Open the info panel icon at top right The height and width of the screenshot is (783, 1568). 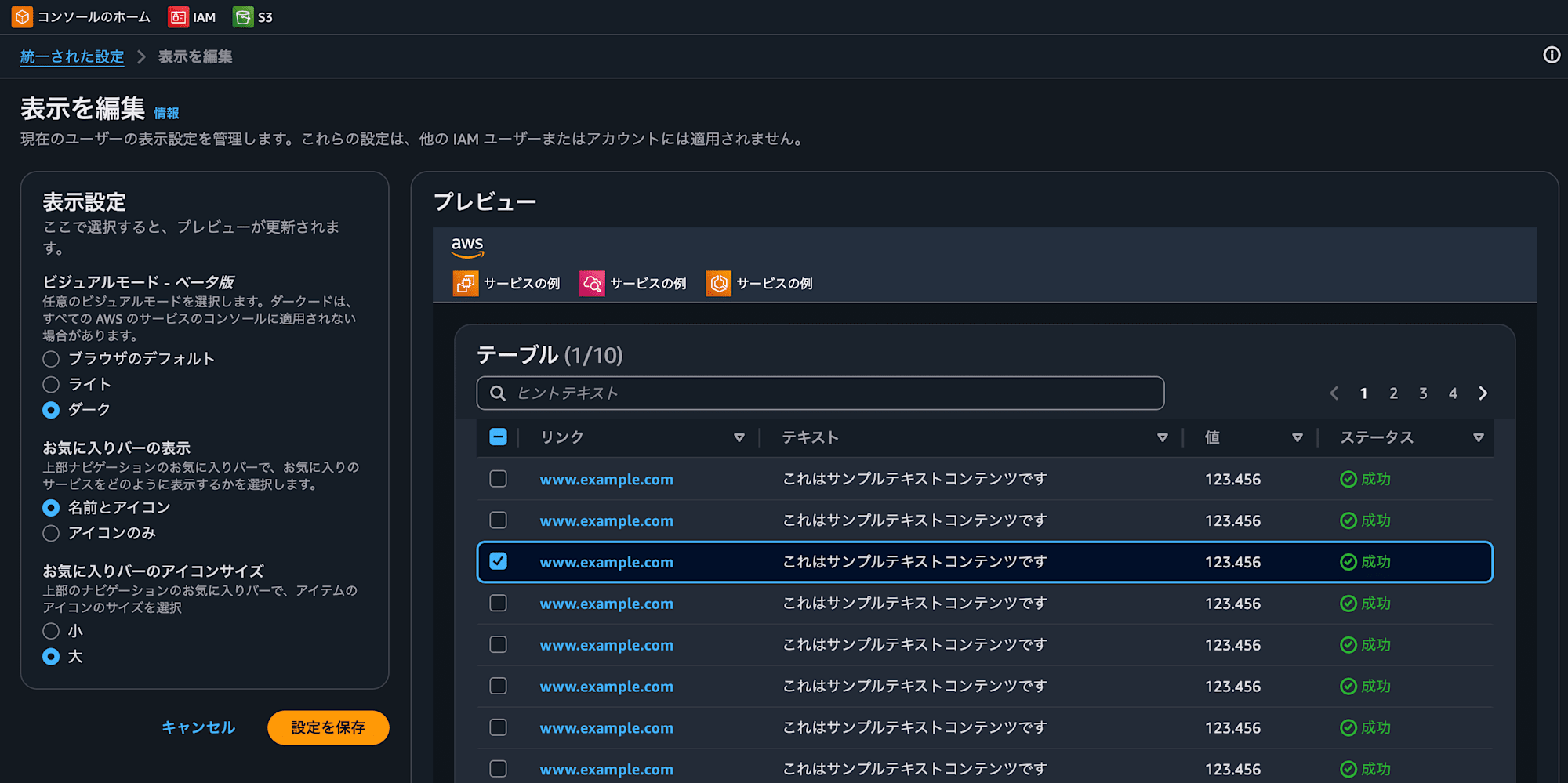click(1552, 56)
